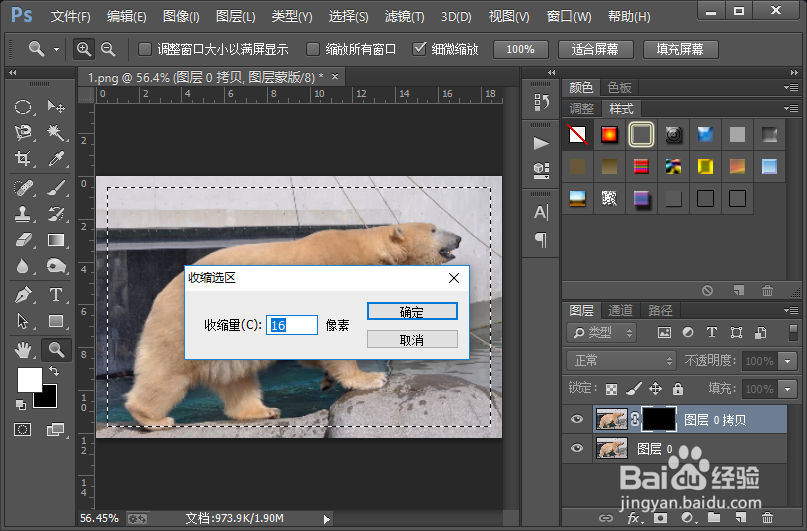Open the History panel icon
Screen dimensions: 807x531
pos(540,102)
